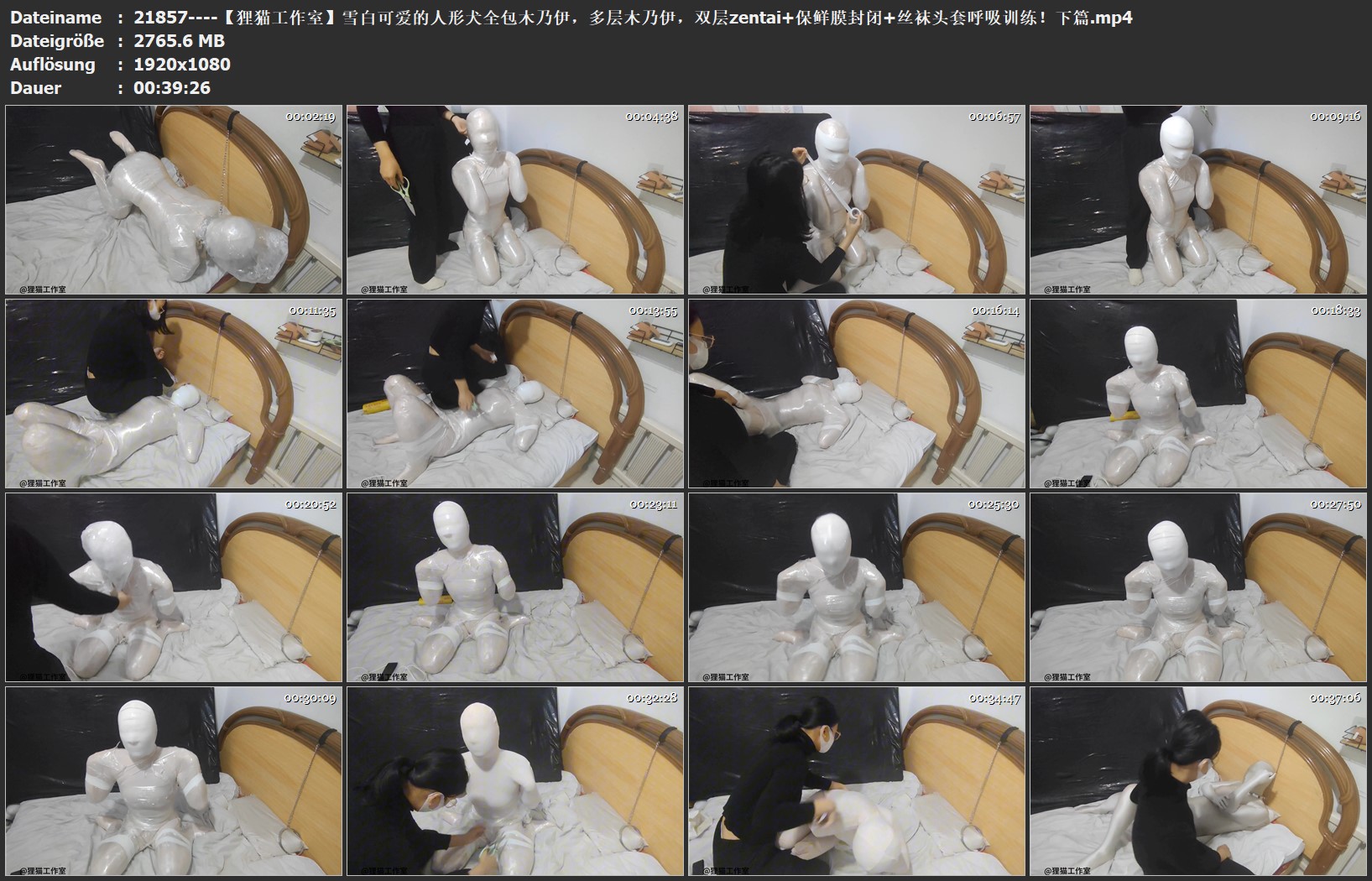Image resolution: width=1372 pixels, height=881 pixels.
Task: Click the 00:11:35 frame thumbnail
Action: pos(174,394)
